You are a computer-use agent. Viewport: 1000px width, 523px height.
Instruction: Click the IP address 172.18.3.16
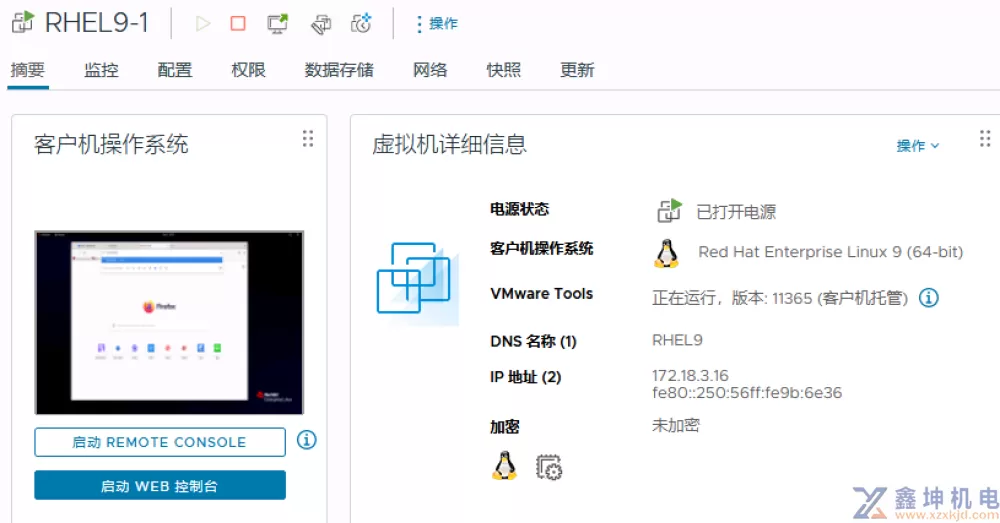coord(690,376)
